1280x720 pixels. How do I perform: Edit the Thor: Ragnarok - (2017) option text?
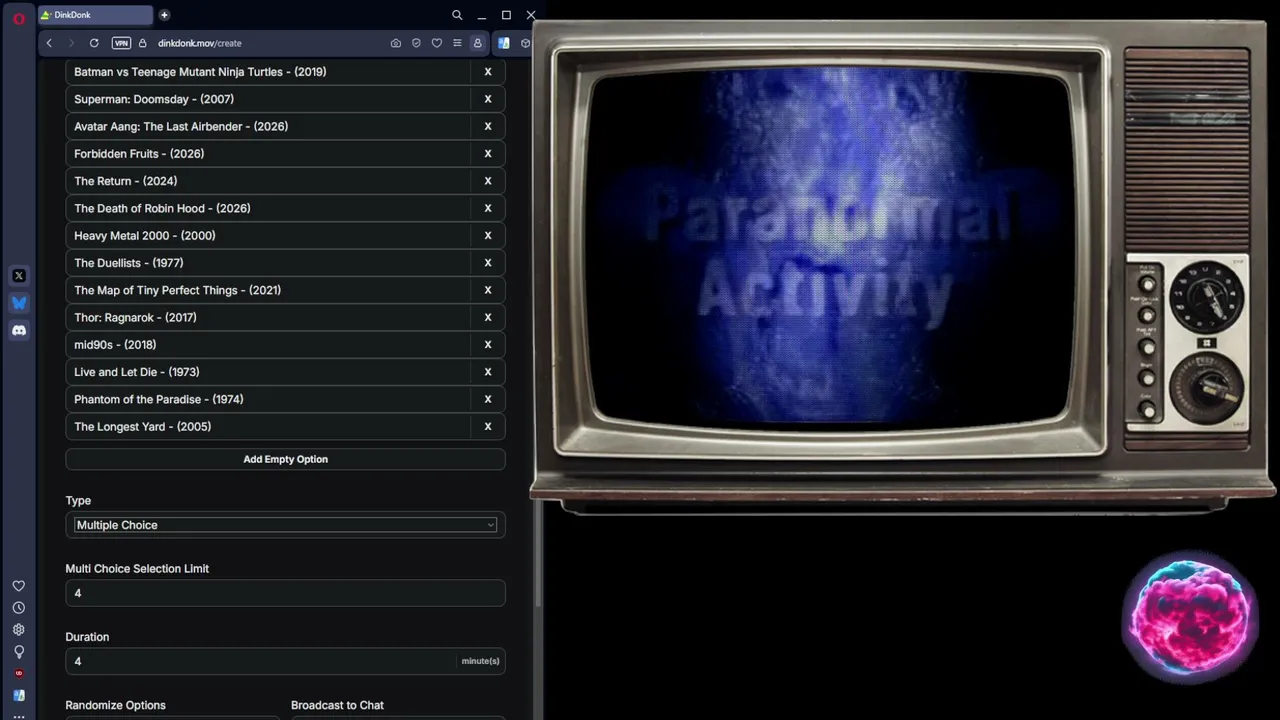[268, 317]
